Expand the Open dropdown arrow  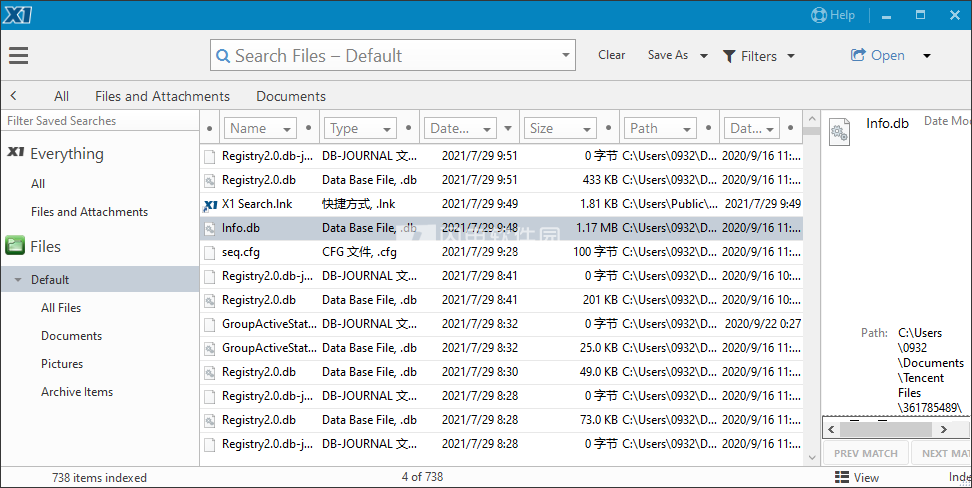pos(927,56)
